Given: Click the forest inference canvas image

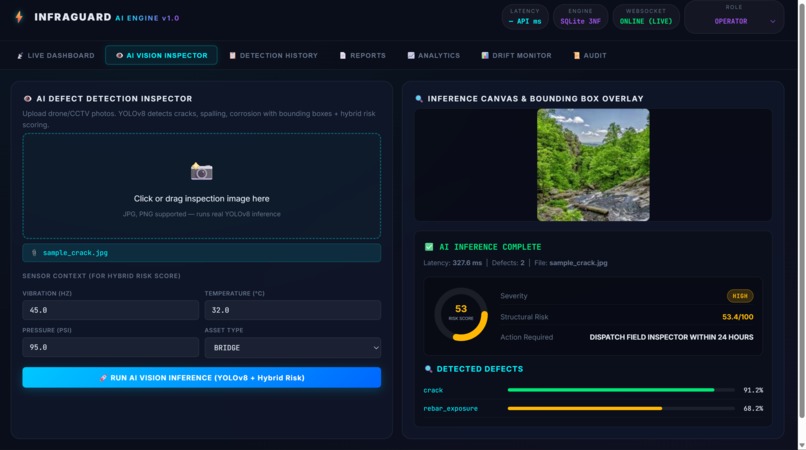Looking at the screenshot, I should pyautogui.click(x=593, y=165).
